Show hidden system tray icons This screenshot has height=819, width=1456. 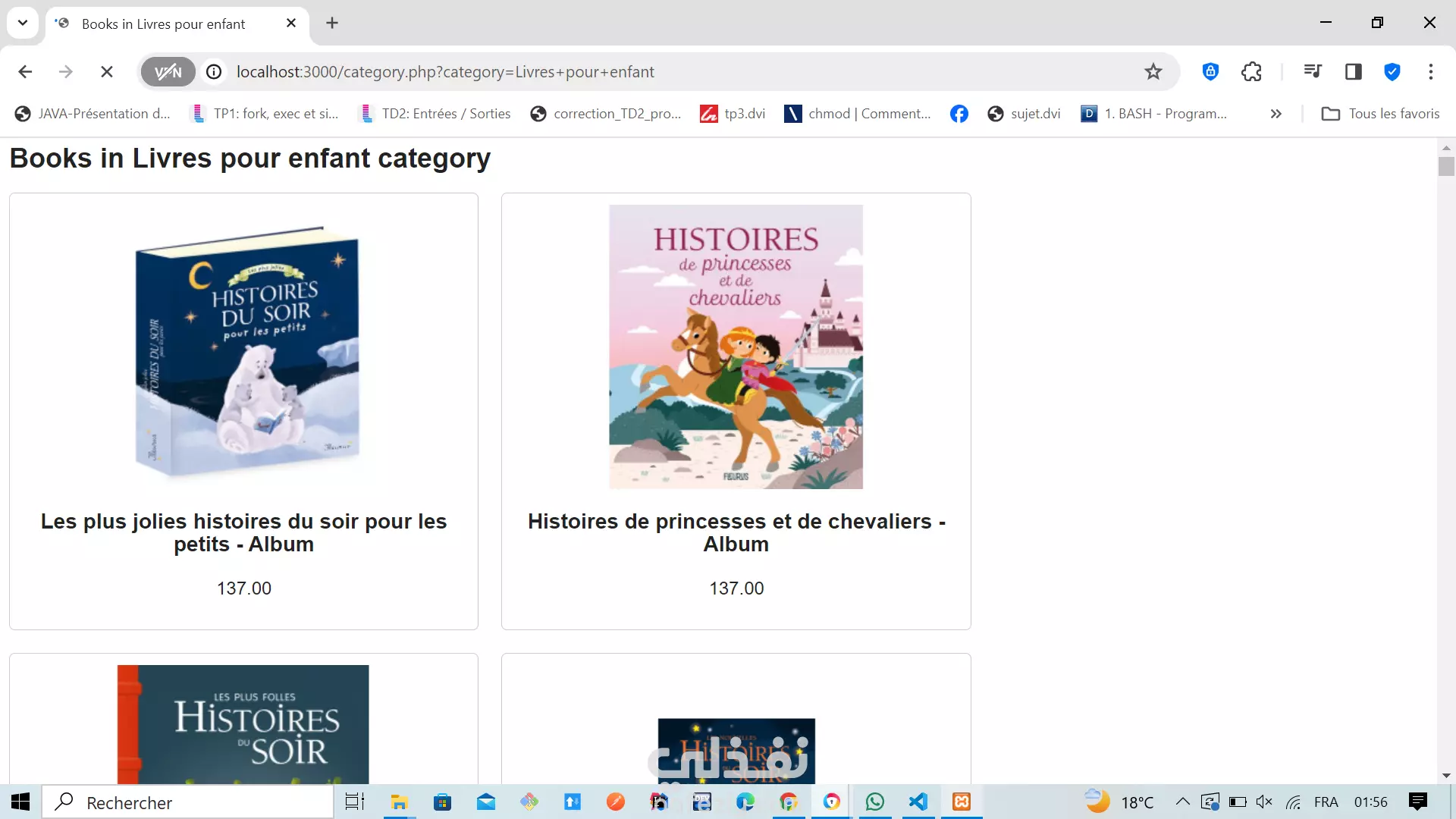(1182, 802)
